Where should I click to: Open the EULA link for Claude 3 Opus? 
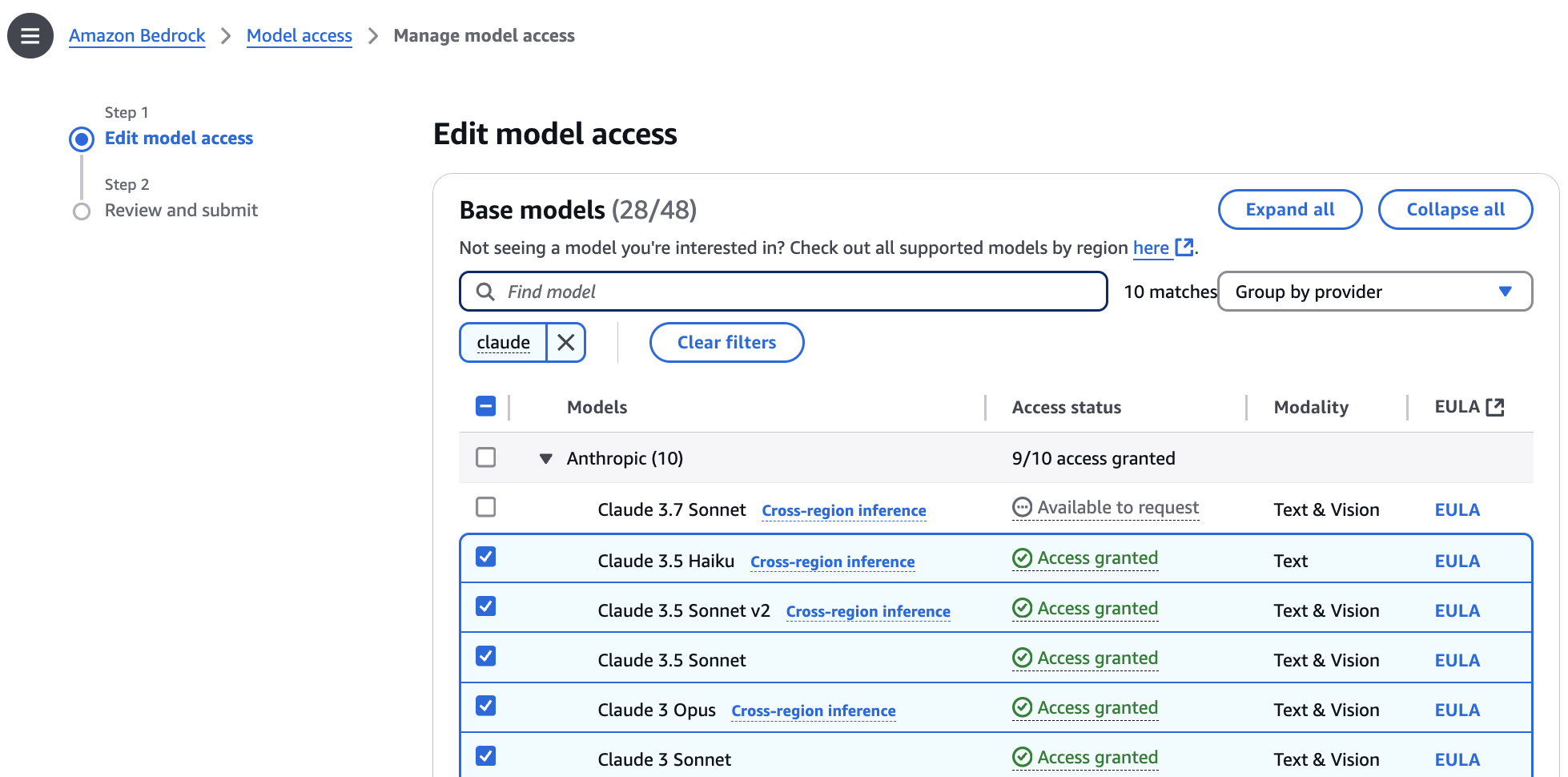(1457, 711)
